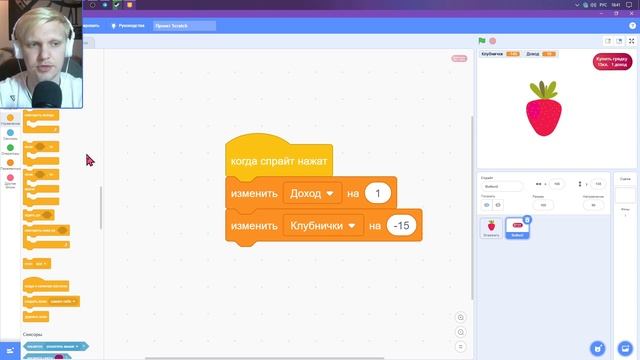
Task: Click the sprite direction field
Action: tap(593, 205)
